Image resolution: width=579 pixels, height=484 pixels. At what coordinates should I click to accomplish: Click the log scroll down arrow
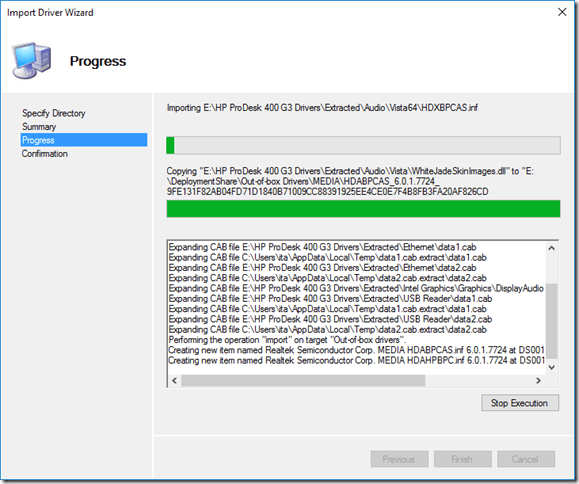(x=552, y=367)
